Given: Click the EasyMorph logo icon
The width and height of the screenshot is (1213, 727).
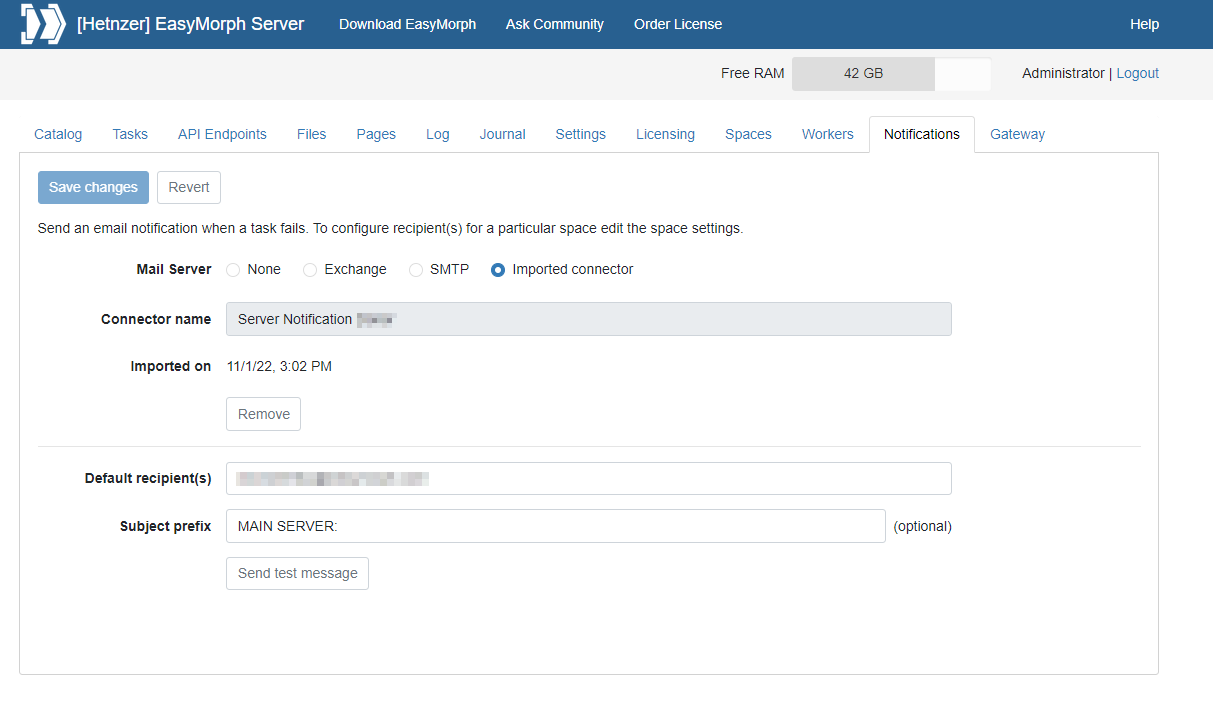Looking at the screenshot, I should (x=43, y=24).
